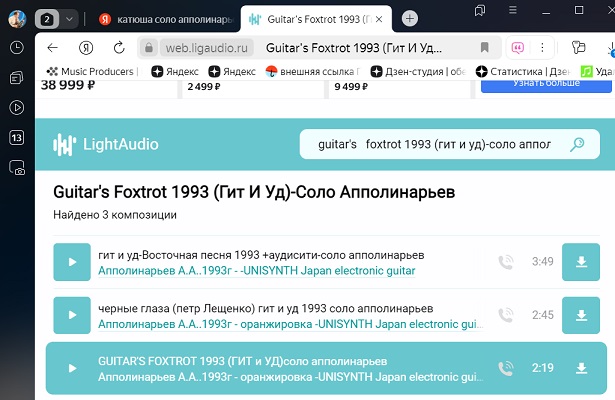
Task: Click the web.ligaudio.ru address field
Action: (x=207, y=48)
